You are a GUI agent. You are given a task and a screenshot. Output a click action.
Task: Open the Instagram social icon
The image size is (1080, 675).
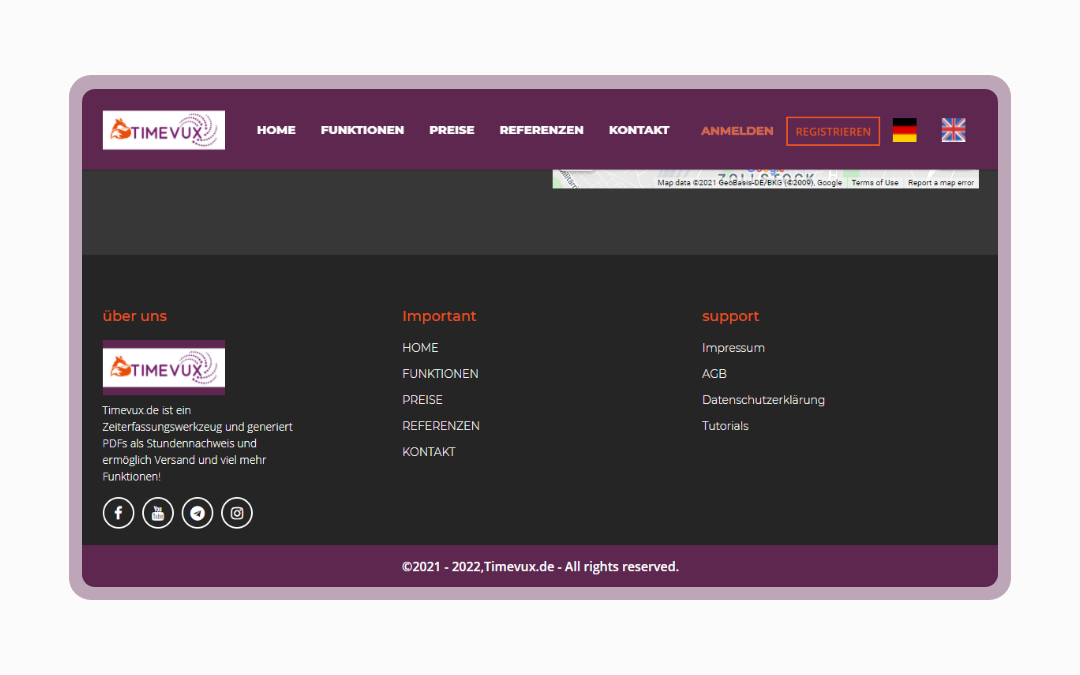[x=237, y=513]
